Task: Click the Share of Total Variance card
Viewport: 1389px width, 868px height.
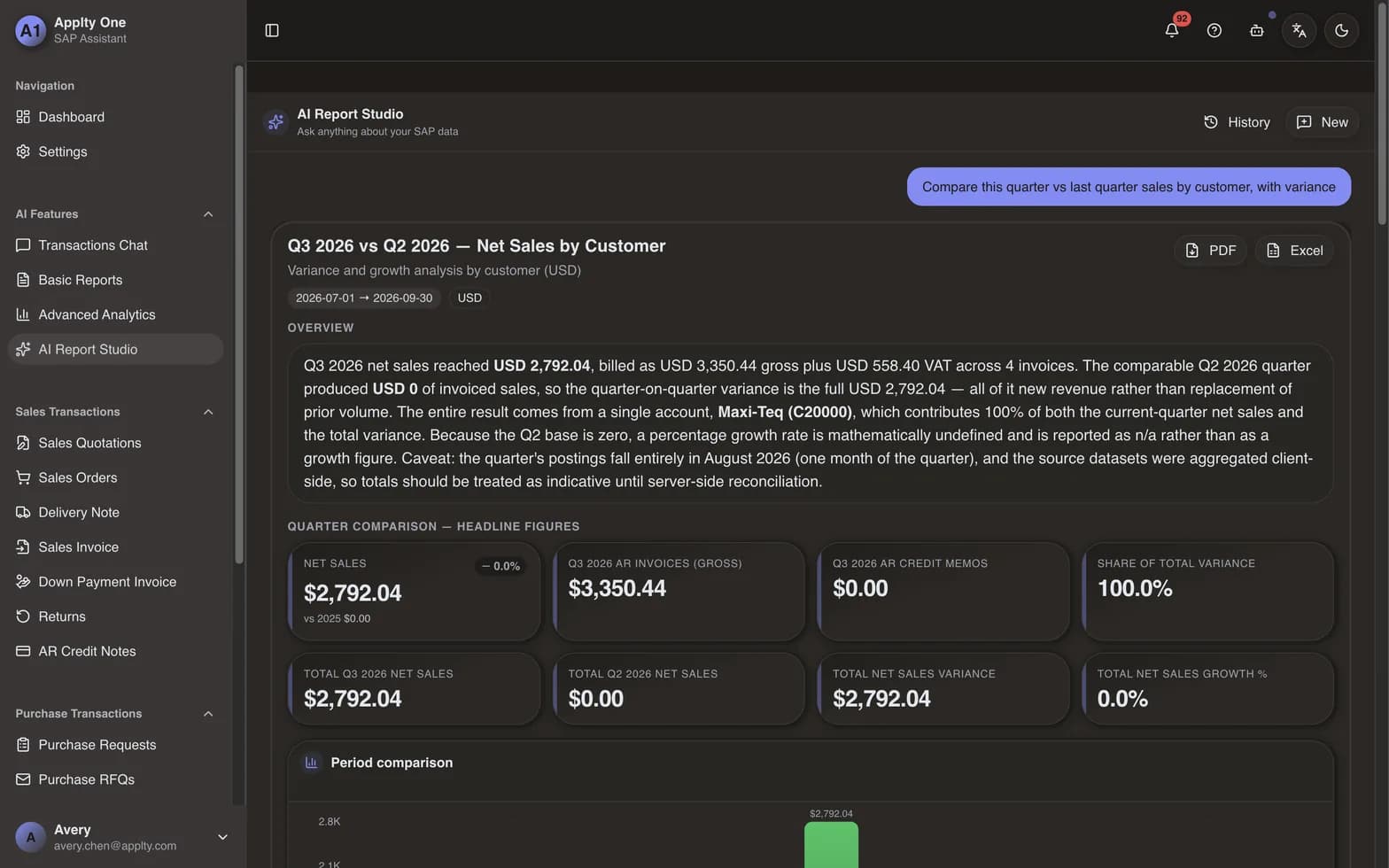Action: [1207, 592]
